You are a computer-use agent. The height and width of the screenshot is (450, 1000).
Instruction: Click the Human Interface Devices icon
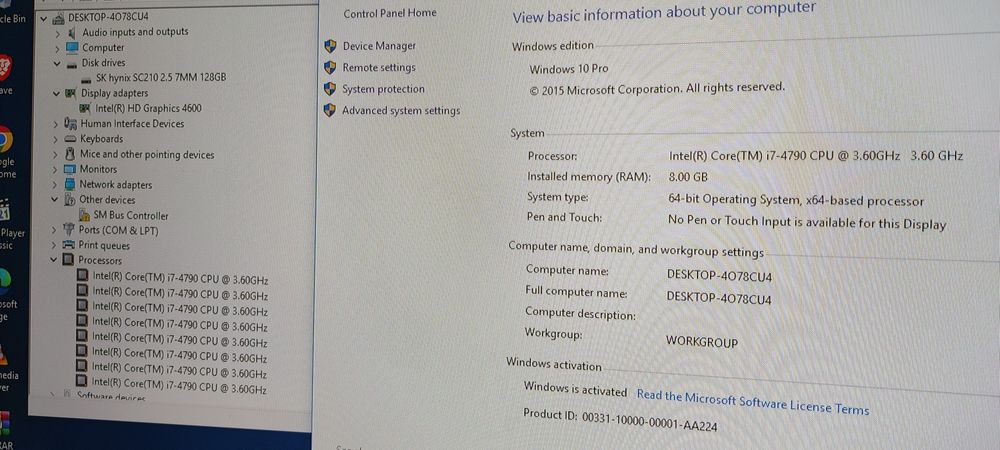tap(70, 124)
